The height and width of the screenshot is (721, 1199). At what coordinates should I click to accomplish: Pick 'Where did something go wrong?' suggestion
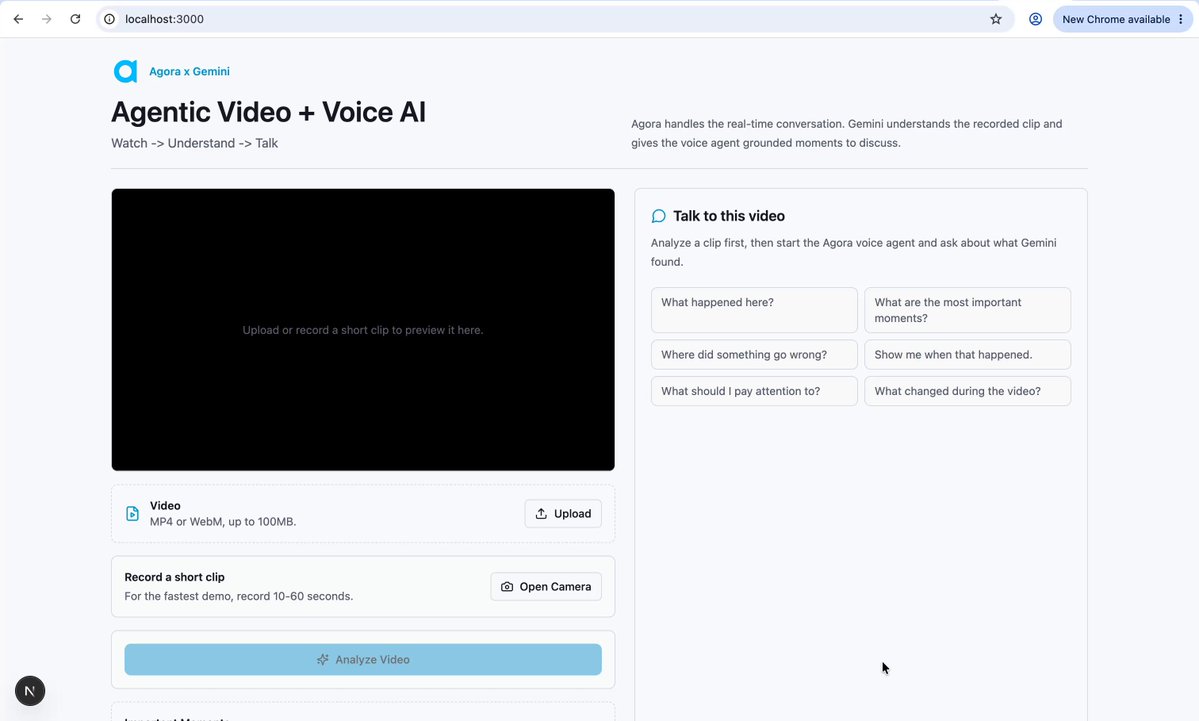[x=754, y=355]
